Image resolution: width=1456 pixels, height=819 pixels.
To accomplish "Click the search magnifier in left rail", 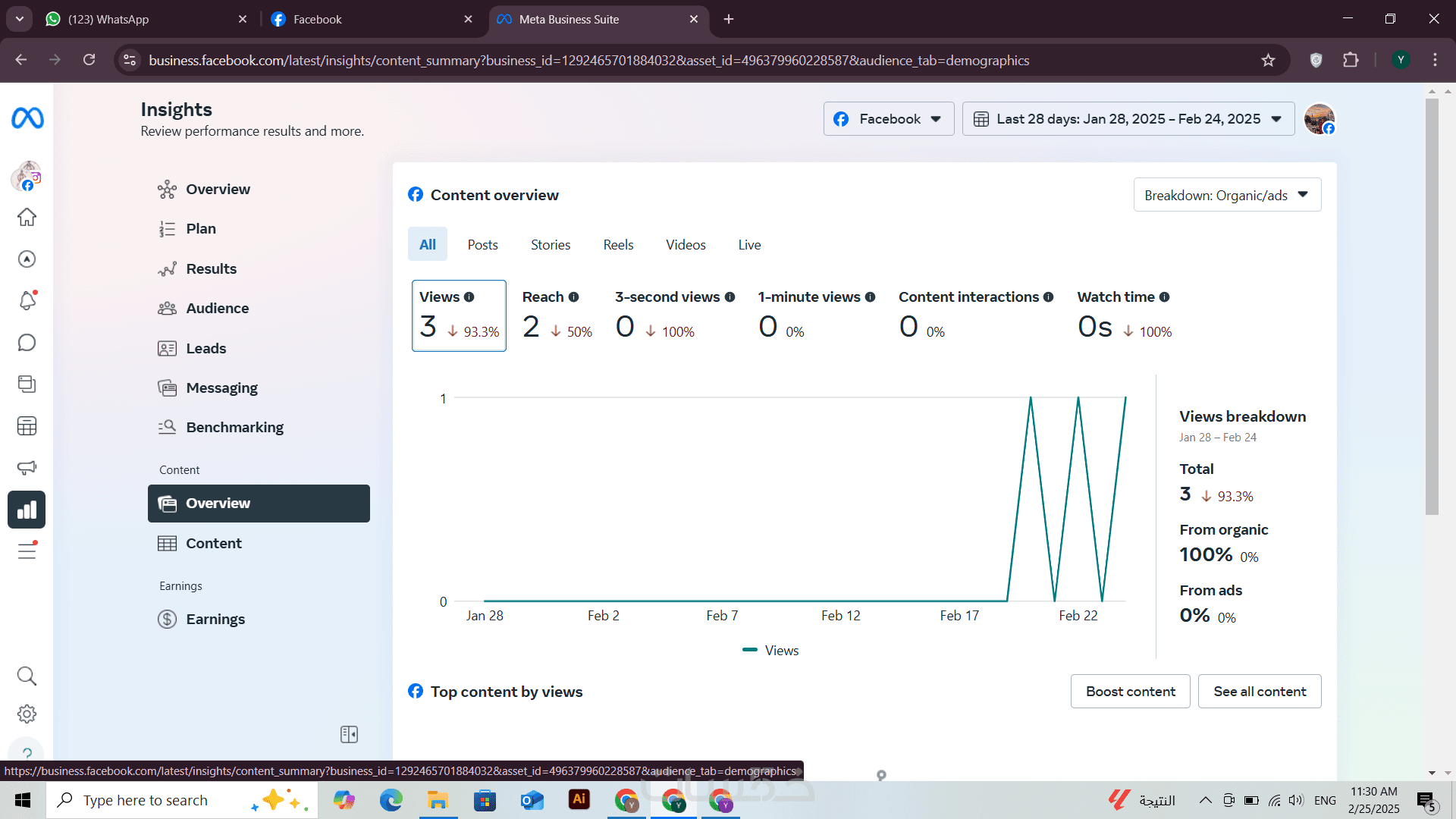I will 27,676.
